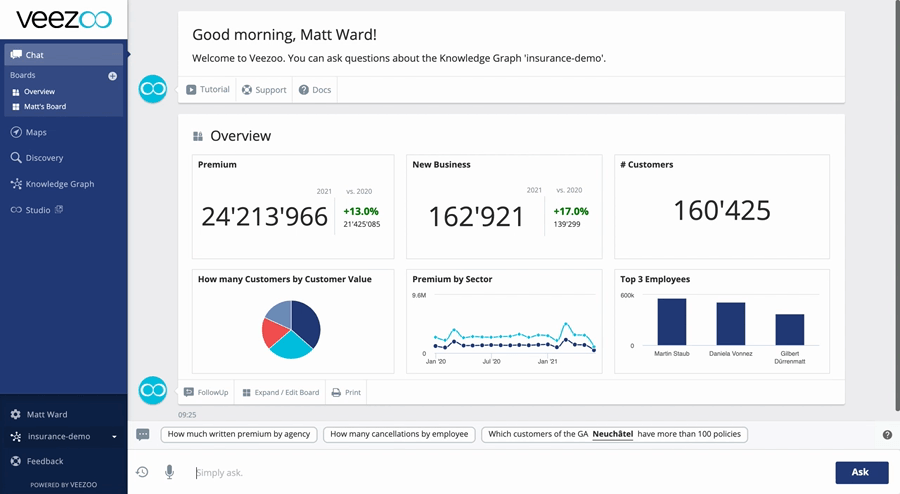This screenshot has width=900, height=494.
Task: Open the question history clock icon
Action: click(x=142, y=472)
